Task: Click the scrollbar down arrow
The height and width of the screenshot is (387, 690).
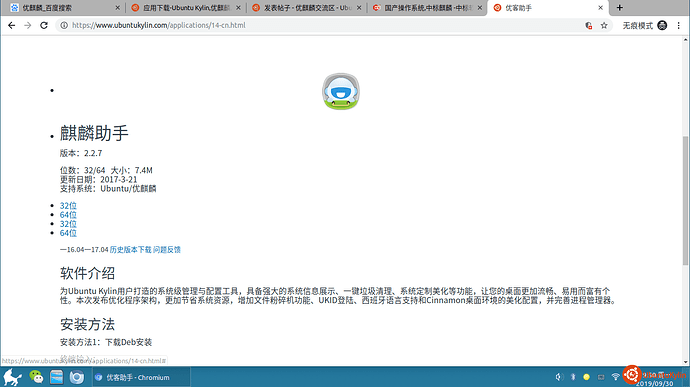Action: pos(685,362)
